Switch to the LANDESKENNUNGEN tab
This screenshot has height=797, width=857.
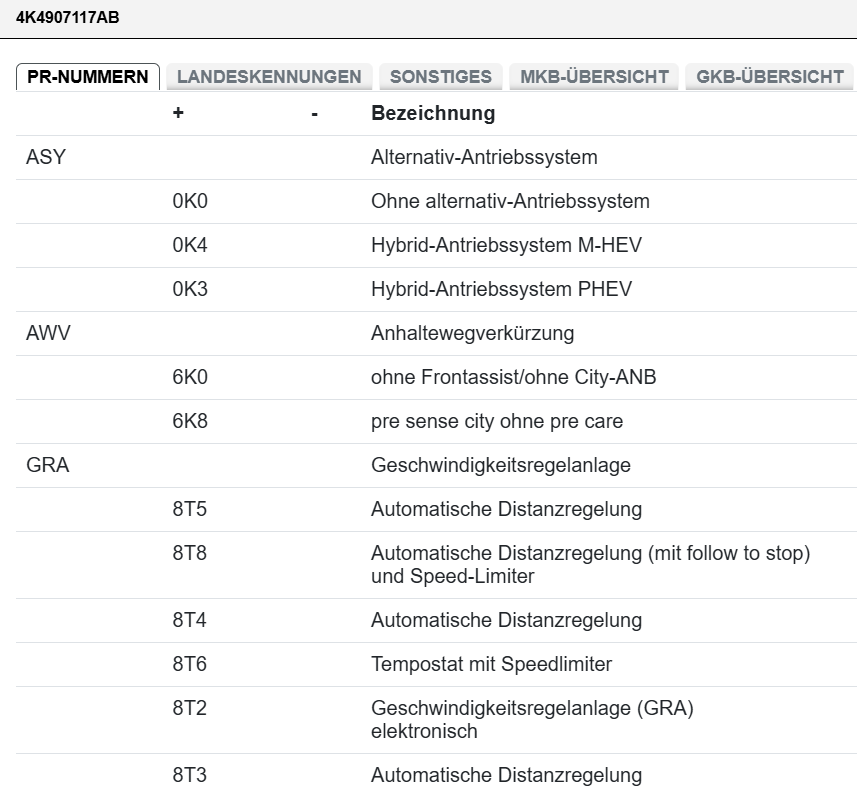(268, 76)
